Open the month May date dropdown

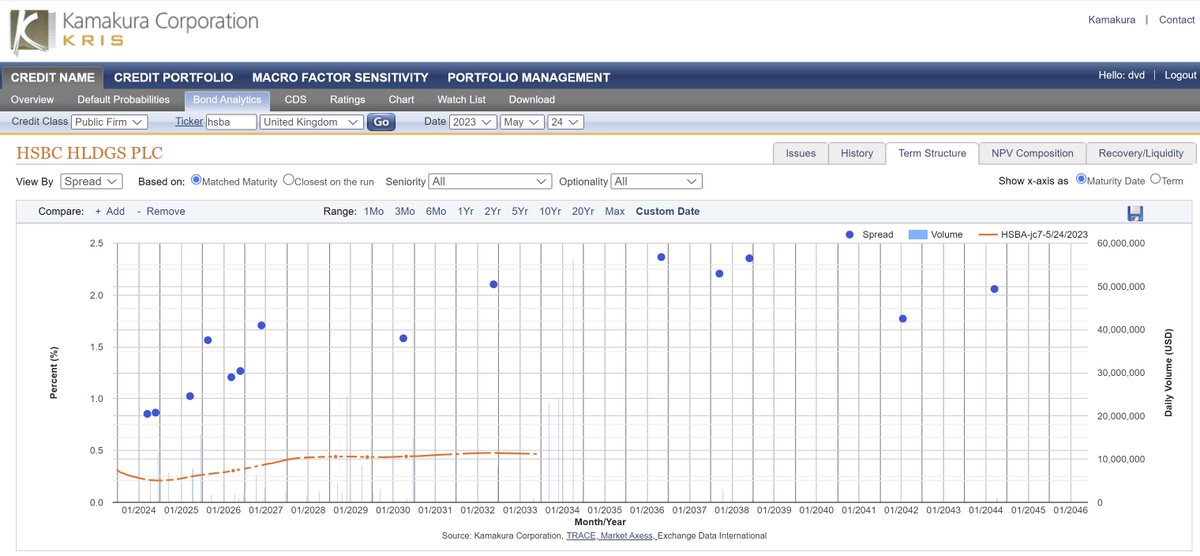[x=522, y=122]
